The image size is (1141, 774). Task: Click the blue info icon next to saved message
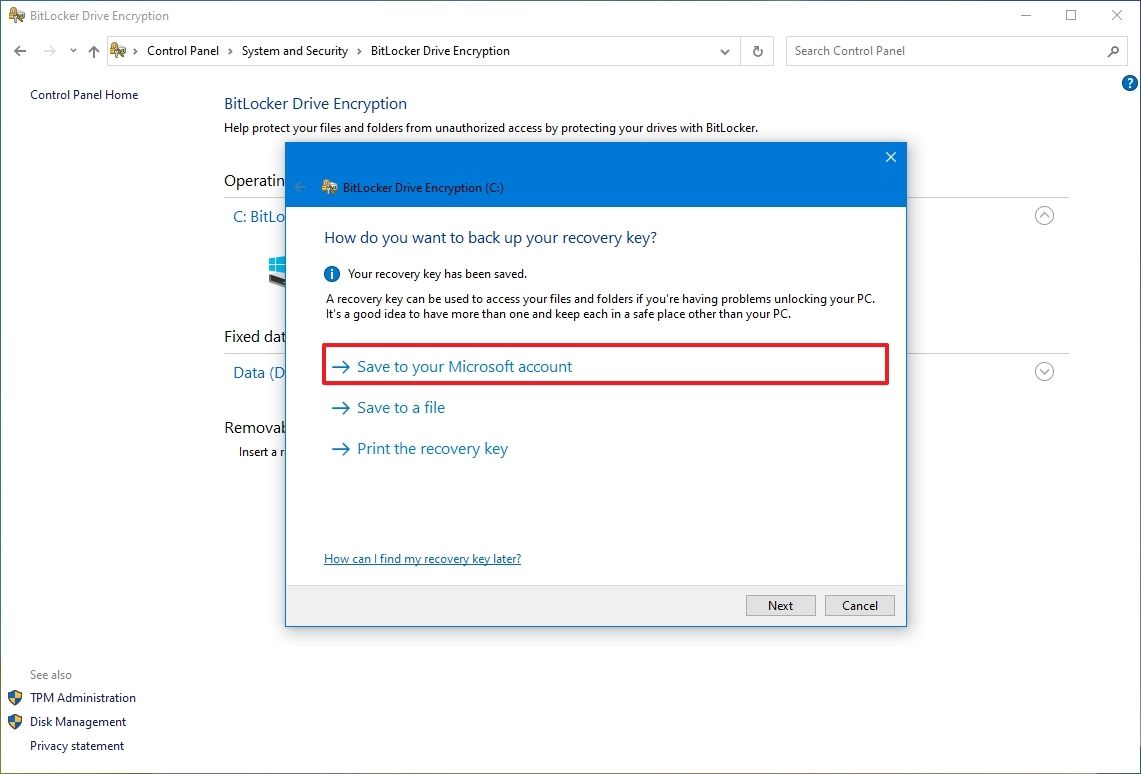coord(331,273)
